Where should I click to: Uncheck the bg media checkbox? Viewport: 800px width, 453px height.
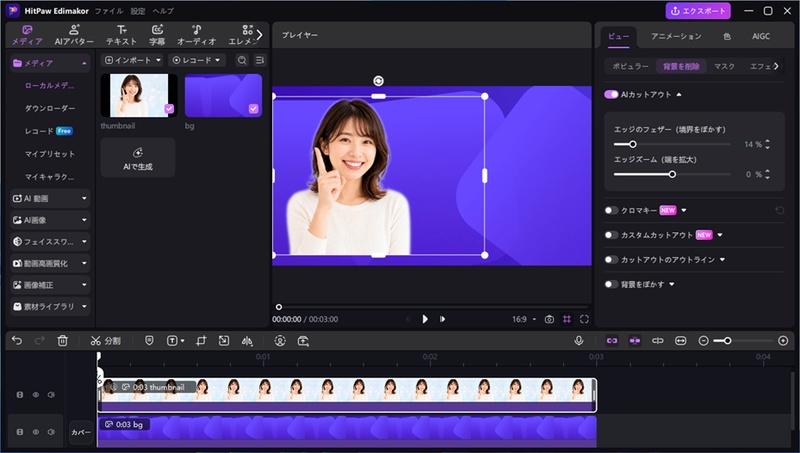coord(253,108)
